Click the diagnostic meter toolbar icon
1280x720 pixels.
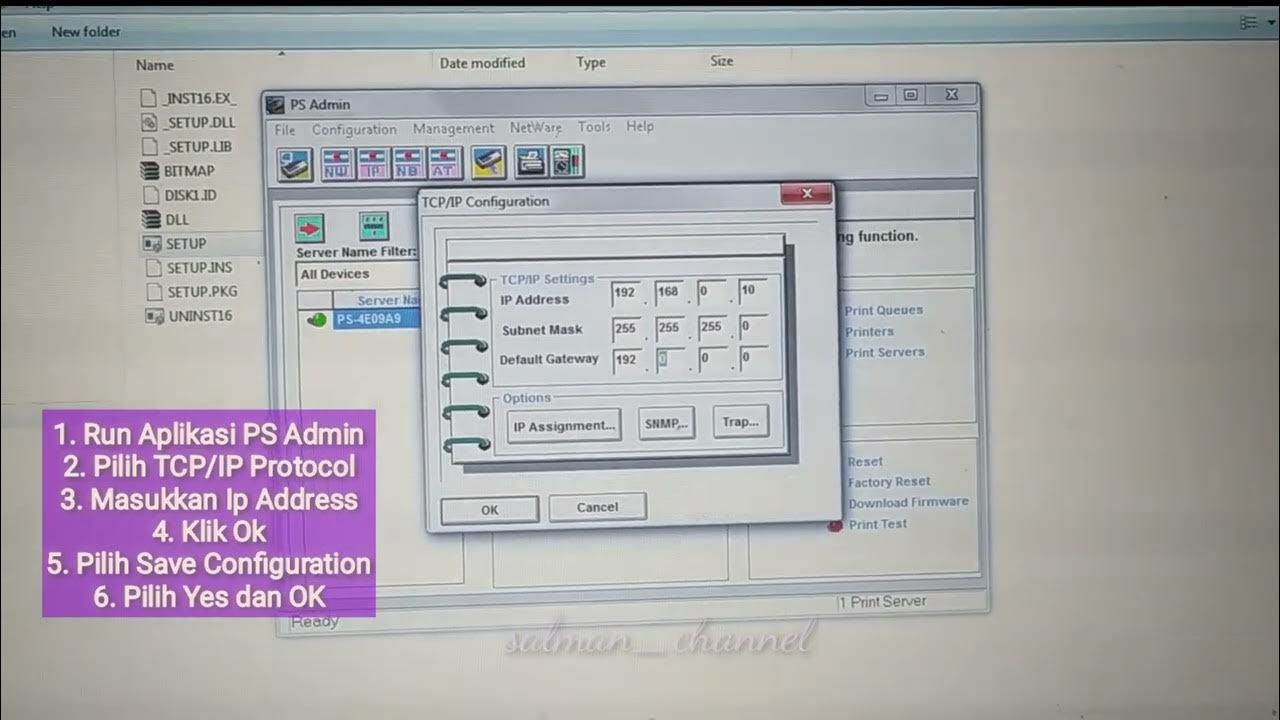point(566,162)
